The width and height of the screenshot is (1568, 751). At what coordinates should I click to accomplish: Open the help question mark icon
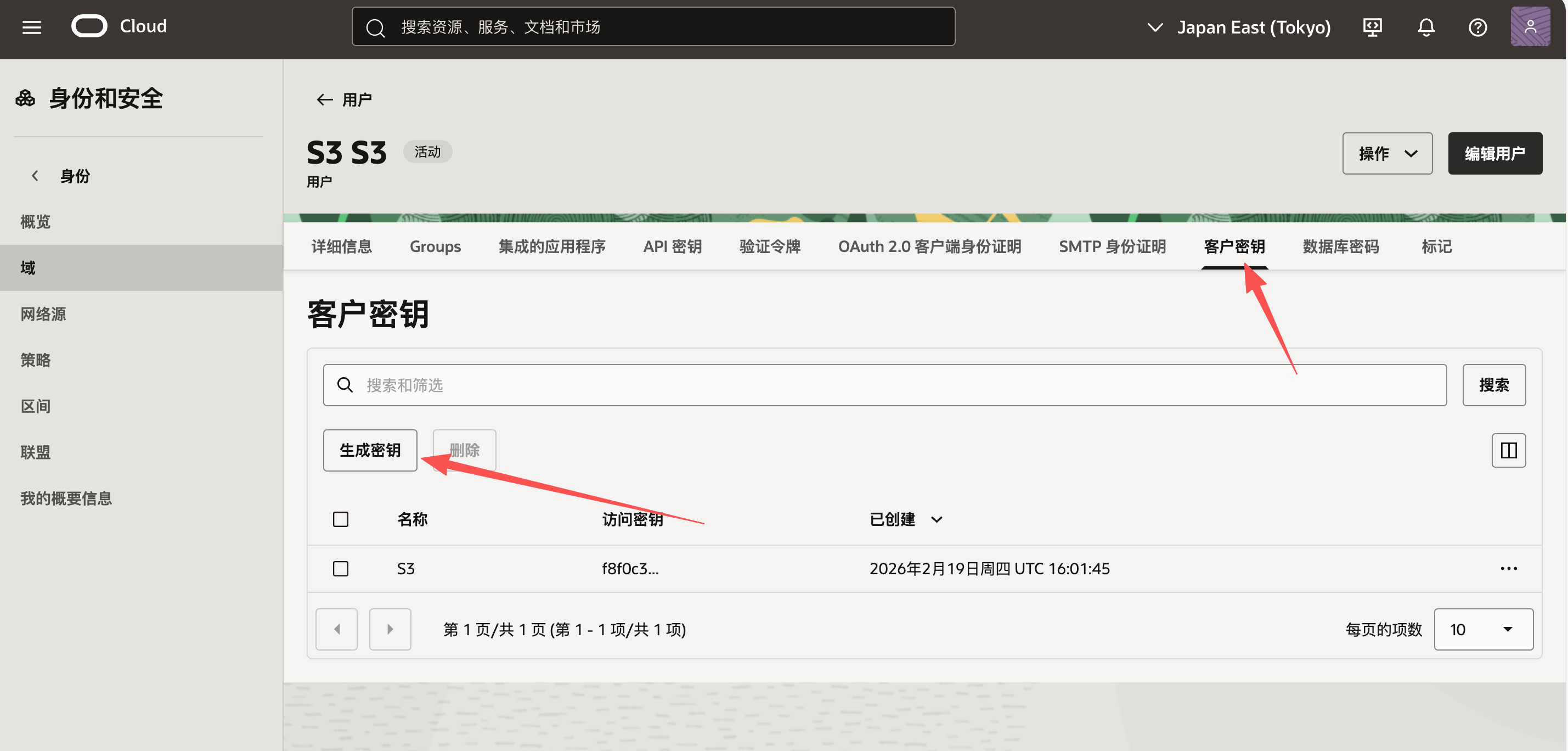[1477, 27]
